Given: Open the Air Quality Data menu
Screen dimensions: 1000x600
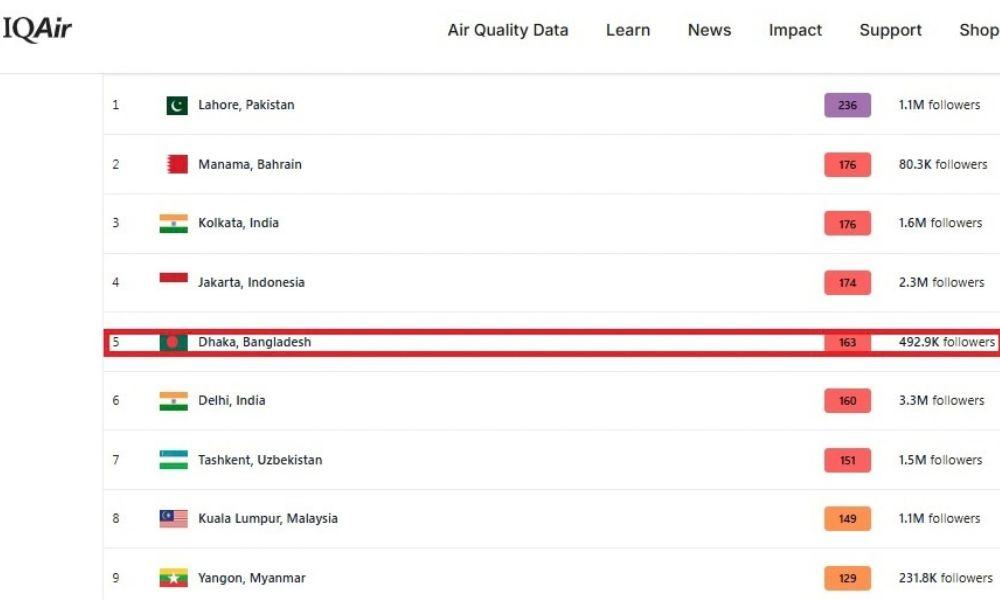Looking at the screenshot, I should 508,30.
